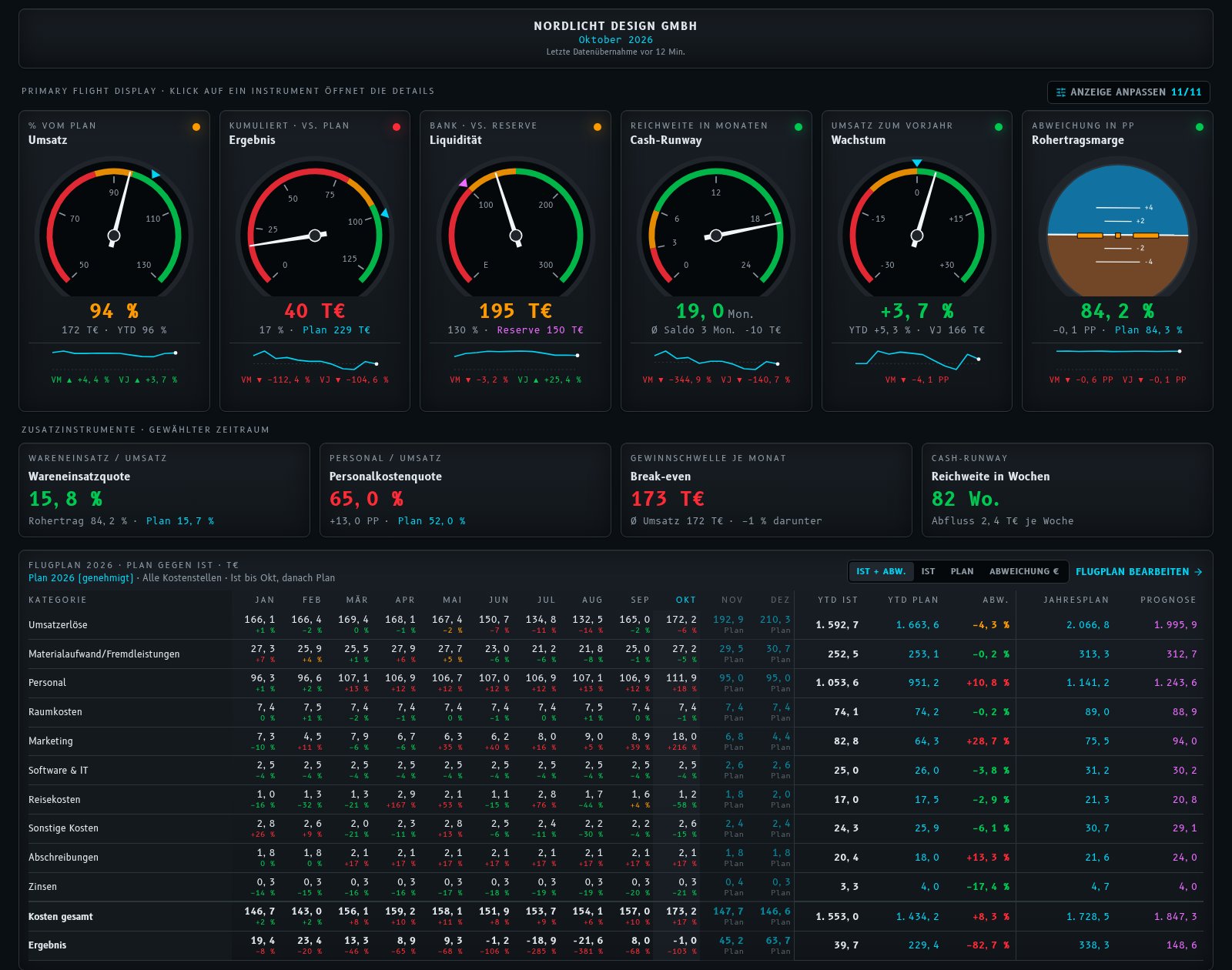
Task: Click arrow icon next to Flugplan bearbeiten
Action: click(1197, 572)
